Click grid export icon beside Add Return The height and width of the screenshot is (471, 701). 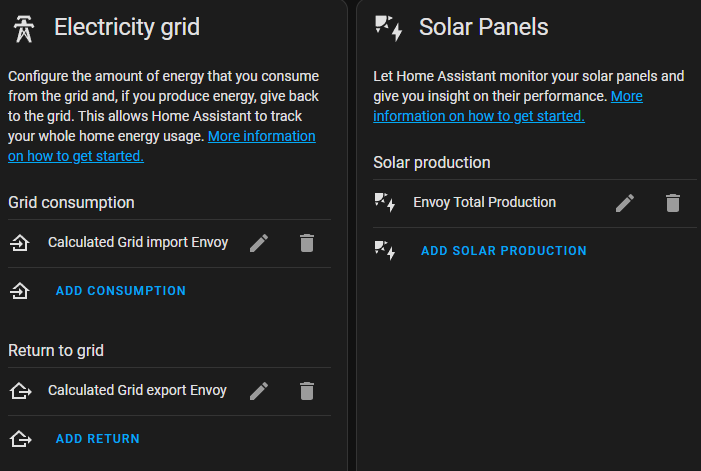pyautogui.click(x=21, y=439)
